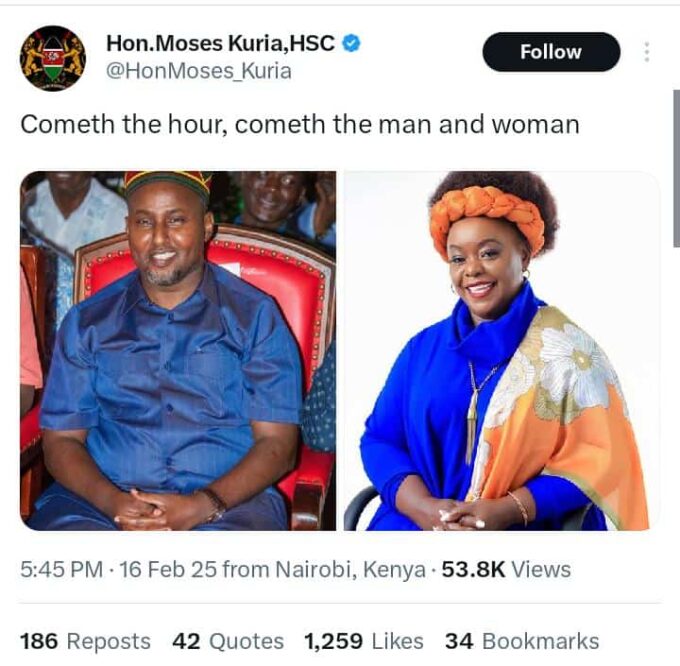Click the Kenya coat of arms avatar

(x=52, y=58)
